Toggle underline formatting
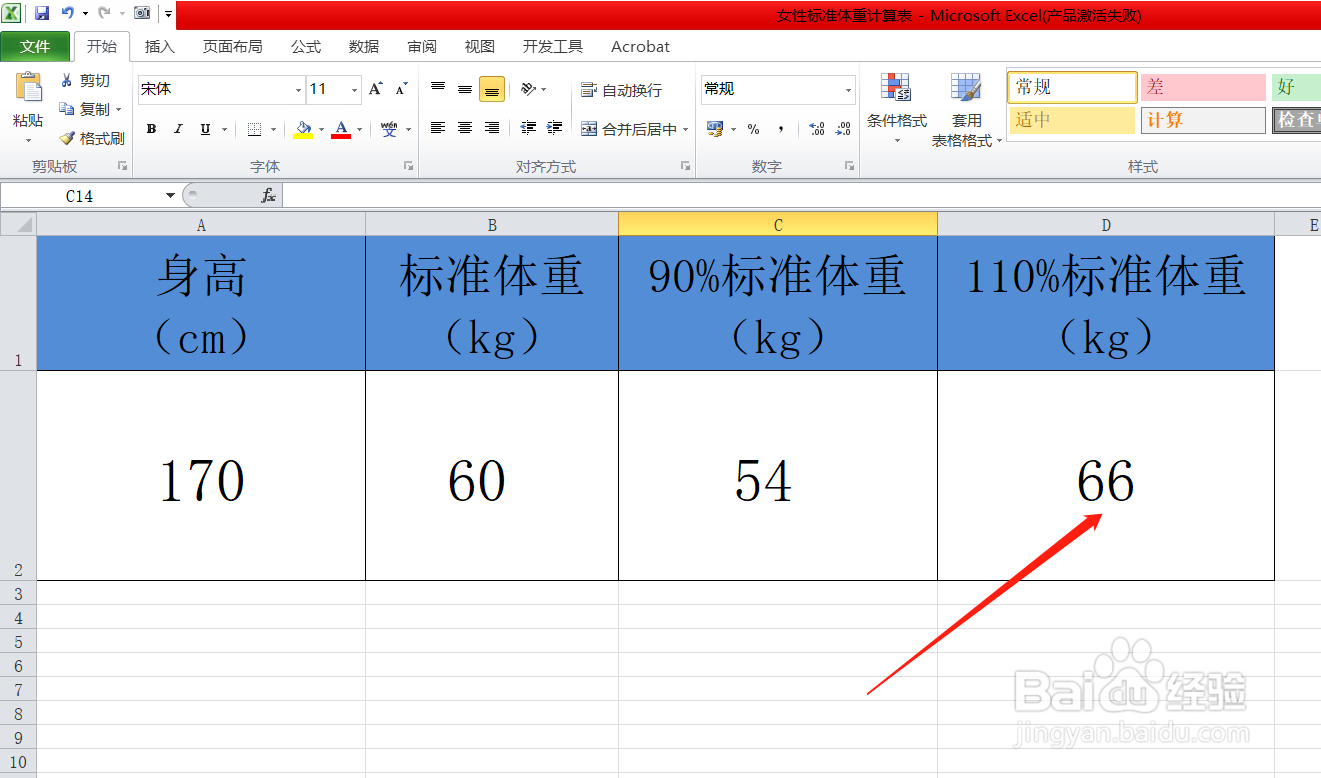This screenshot has width=1321, height=778. 205,129
